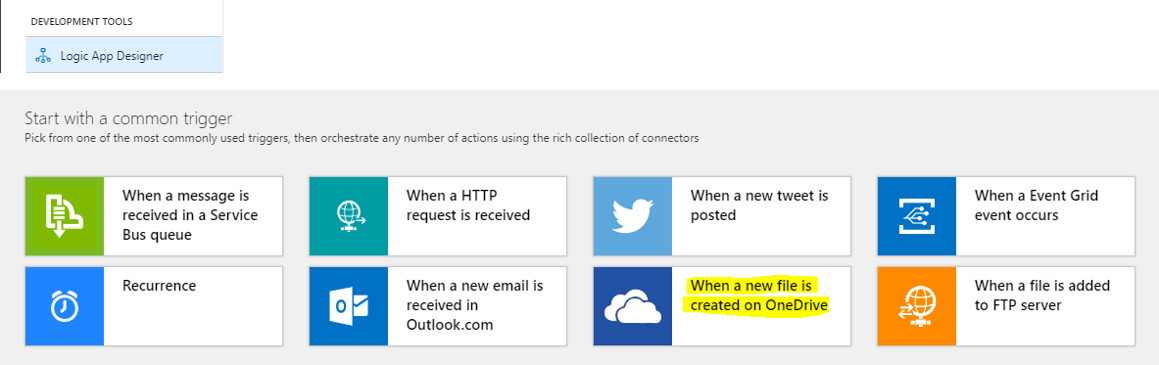The image size is (1159, 365).
Task: Select highlighted "When a new file is created on OneDrive"
Action: (x=759, y=296)
